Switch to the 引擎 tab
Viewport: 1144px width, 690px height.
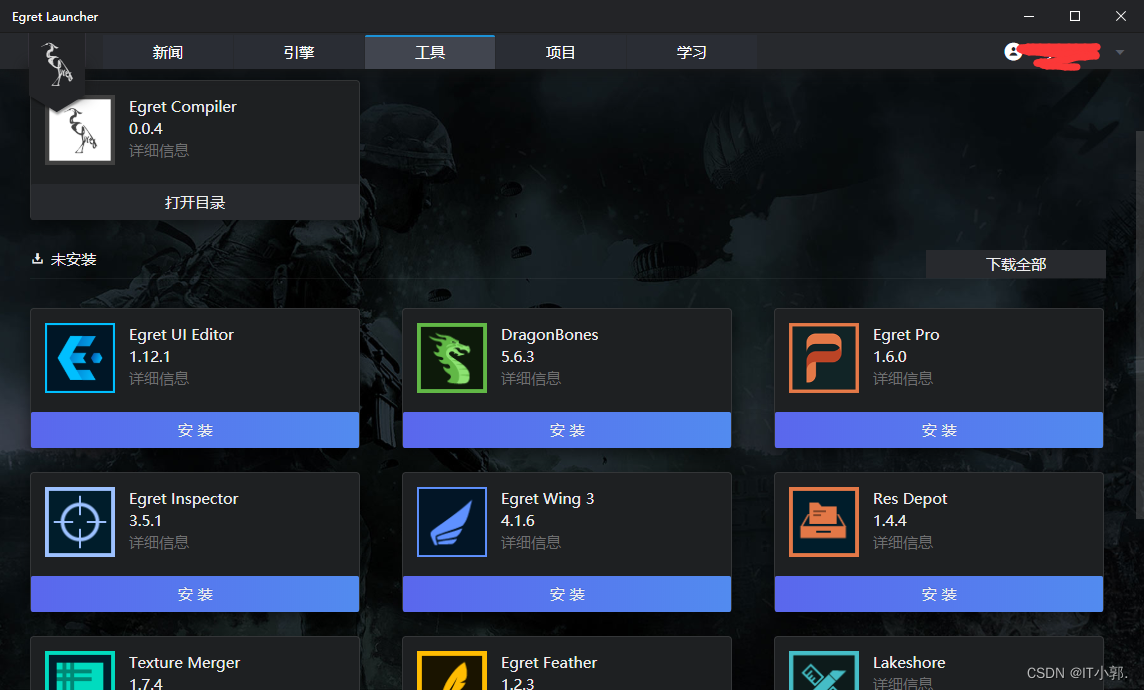click(299, 53)
